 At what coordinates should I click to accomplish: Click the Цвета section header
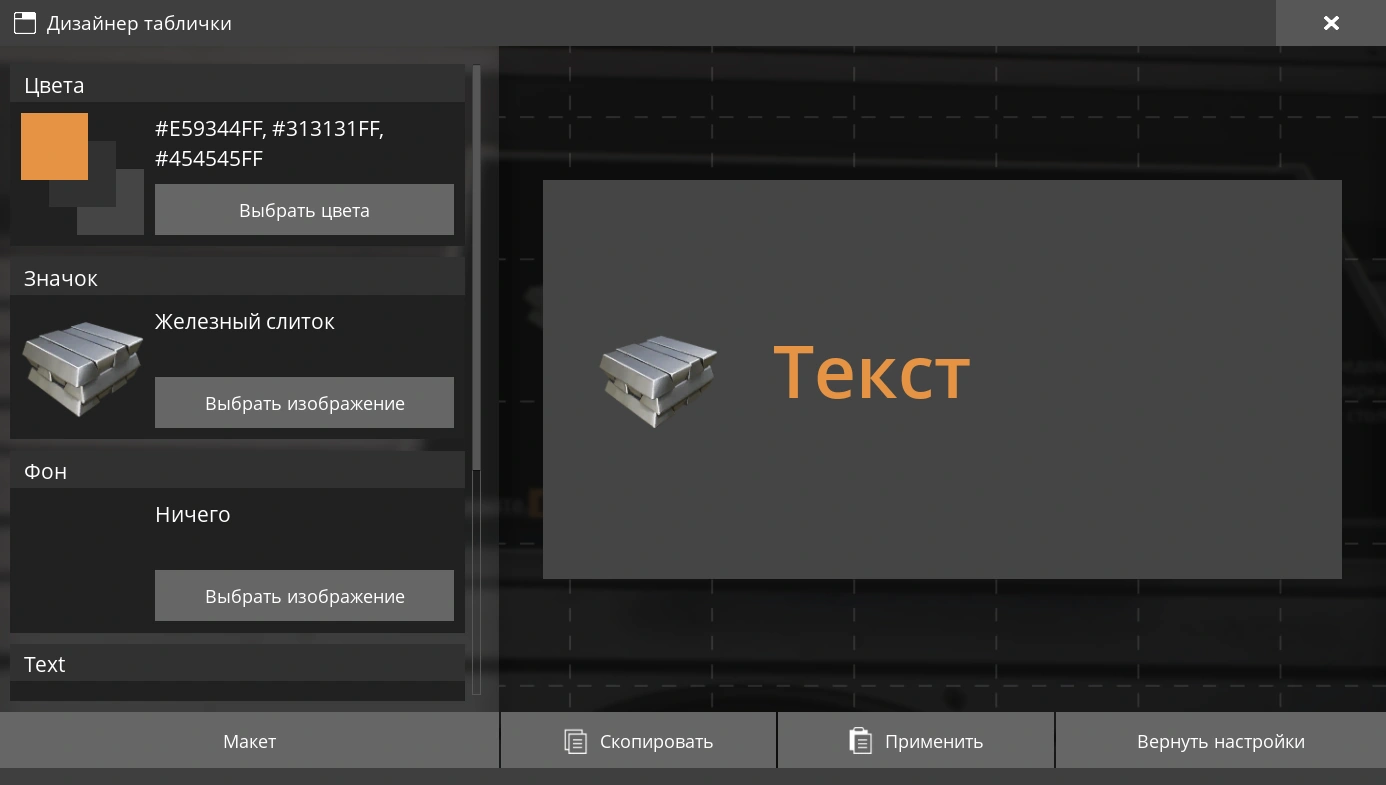tap(237, 85)
